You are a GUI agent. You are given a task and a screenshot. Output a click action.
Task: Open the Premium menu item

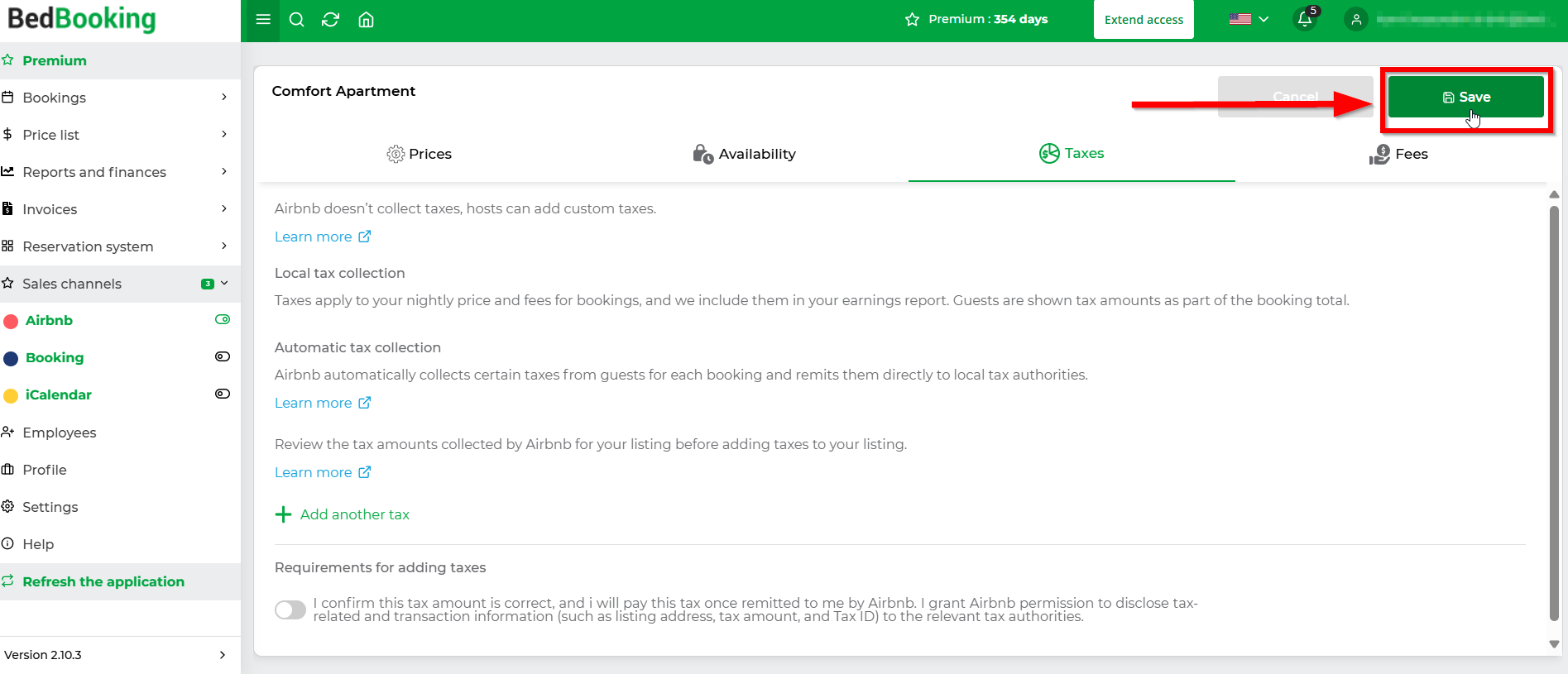(x=120, y=60)
